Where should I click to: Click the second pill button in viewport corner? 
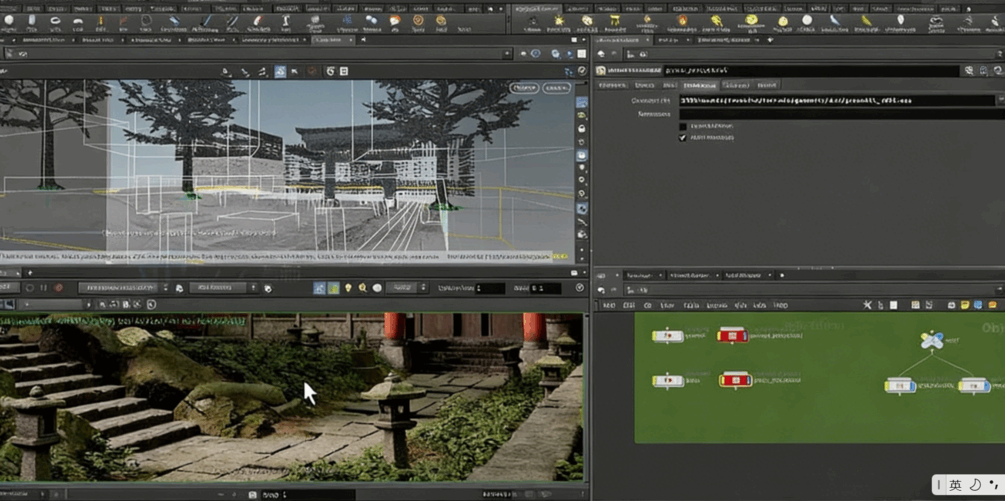click(x=555, y=88)
